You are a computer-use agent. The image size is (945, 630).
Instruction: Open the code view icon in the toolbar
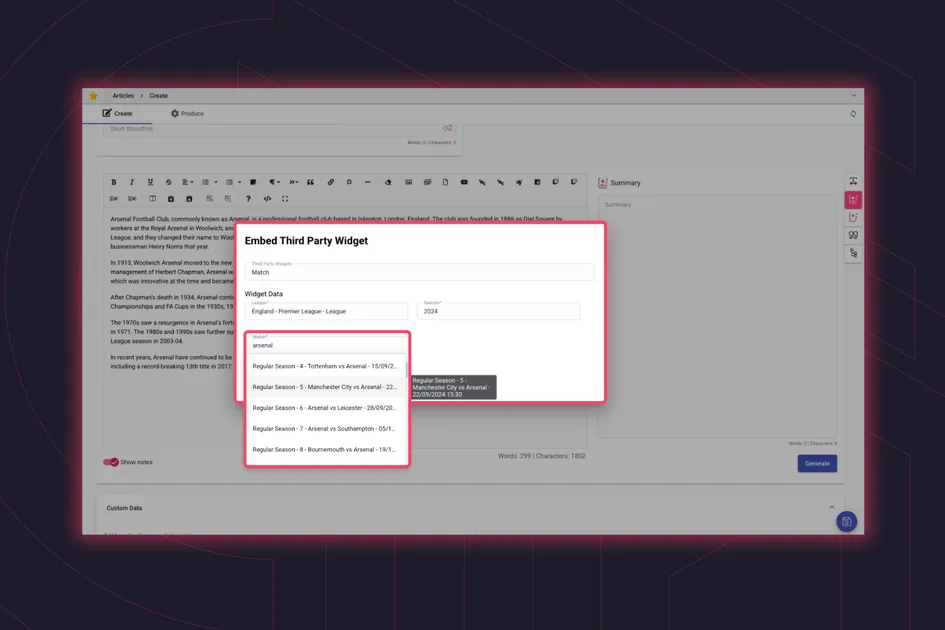pos(267,199)
